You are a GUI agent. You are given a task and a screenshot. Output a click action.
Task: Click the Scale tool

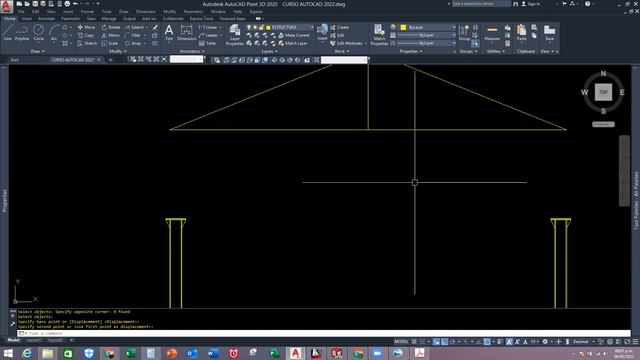[110, 43]
